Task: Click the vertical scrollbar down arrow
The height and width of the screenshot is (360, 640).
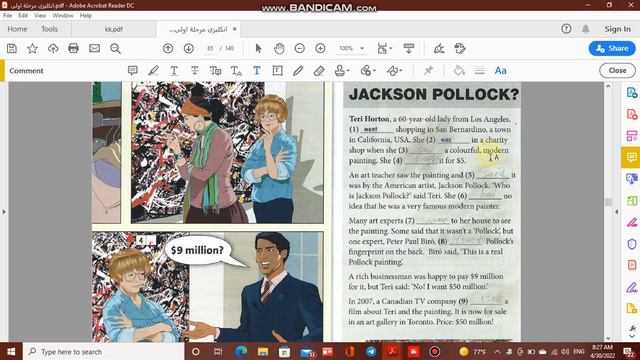Action: point(608,338)
